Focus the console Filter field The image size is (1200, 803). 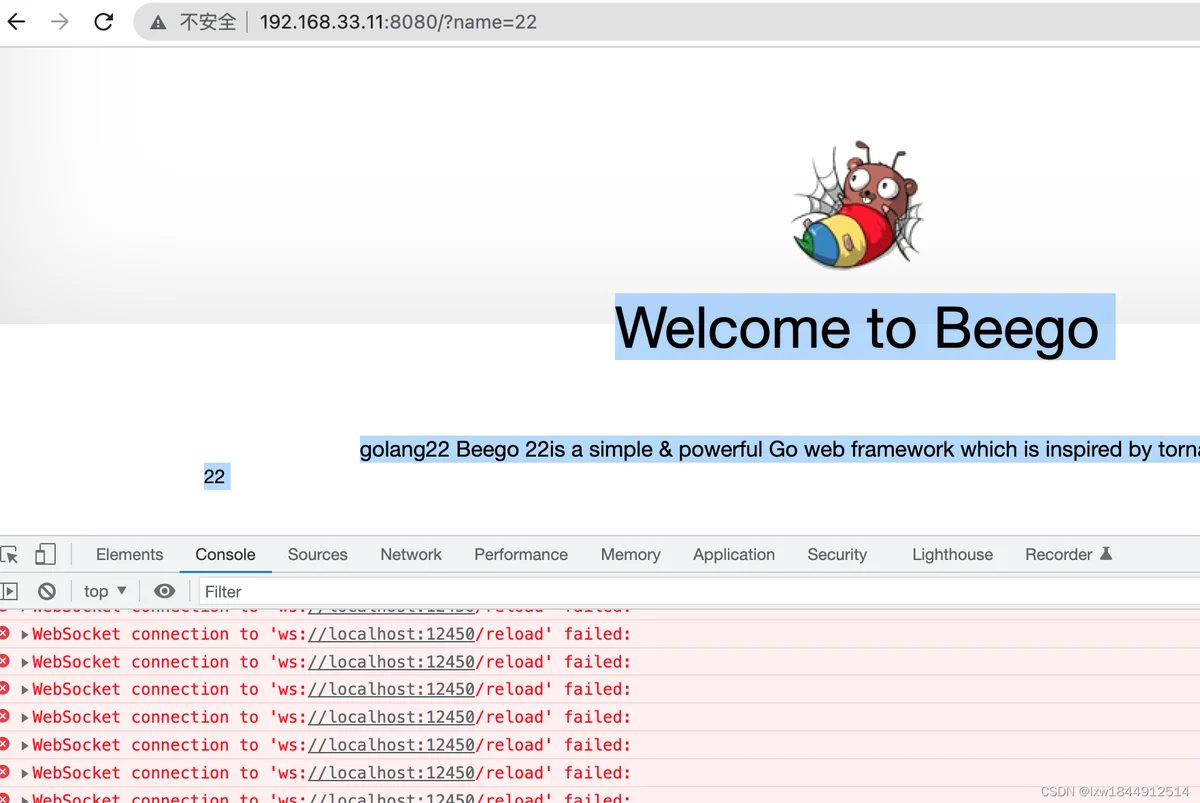pos(699,591)
